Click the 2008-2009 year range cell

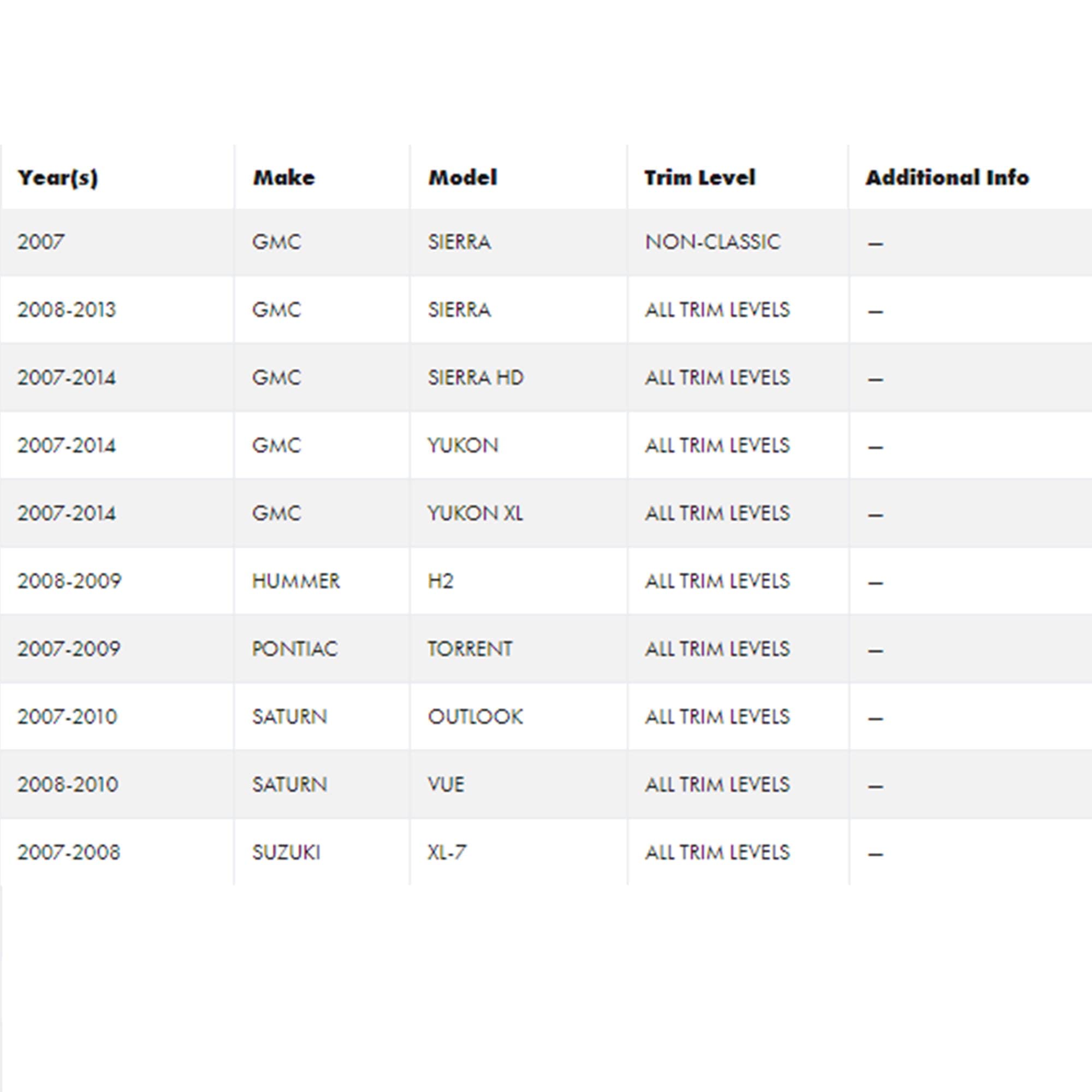coord(69,581)
